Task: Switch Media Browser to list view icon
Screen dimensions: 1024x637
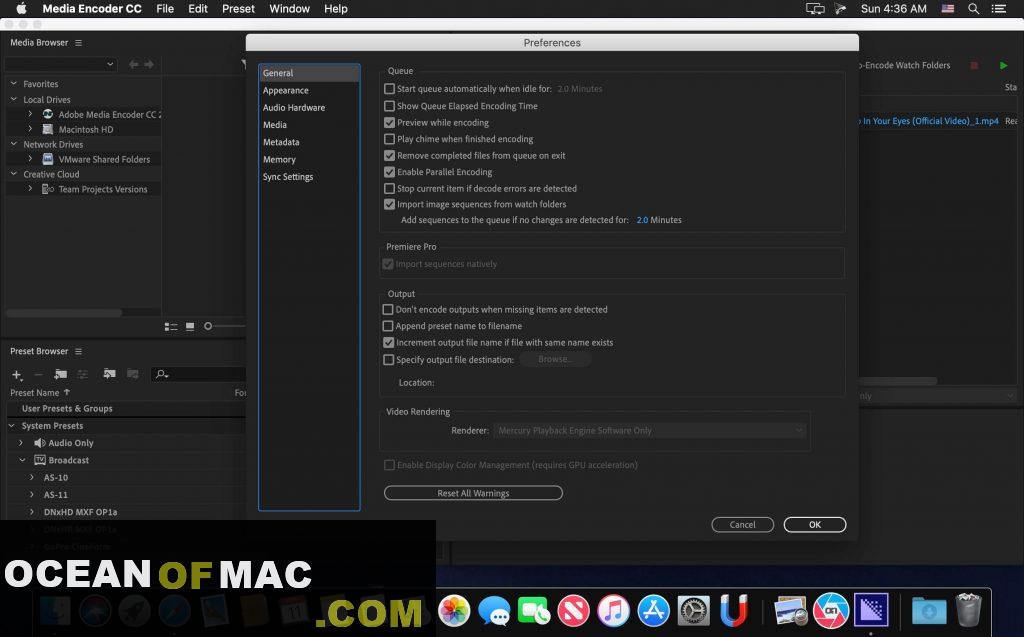Action: (170, 326)
